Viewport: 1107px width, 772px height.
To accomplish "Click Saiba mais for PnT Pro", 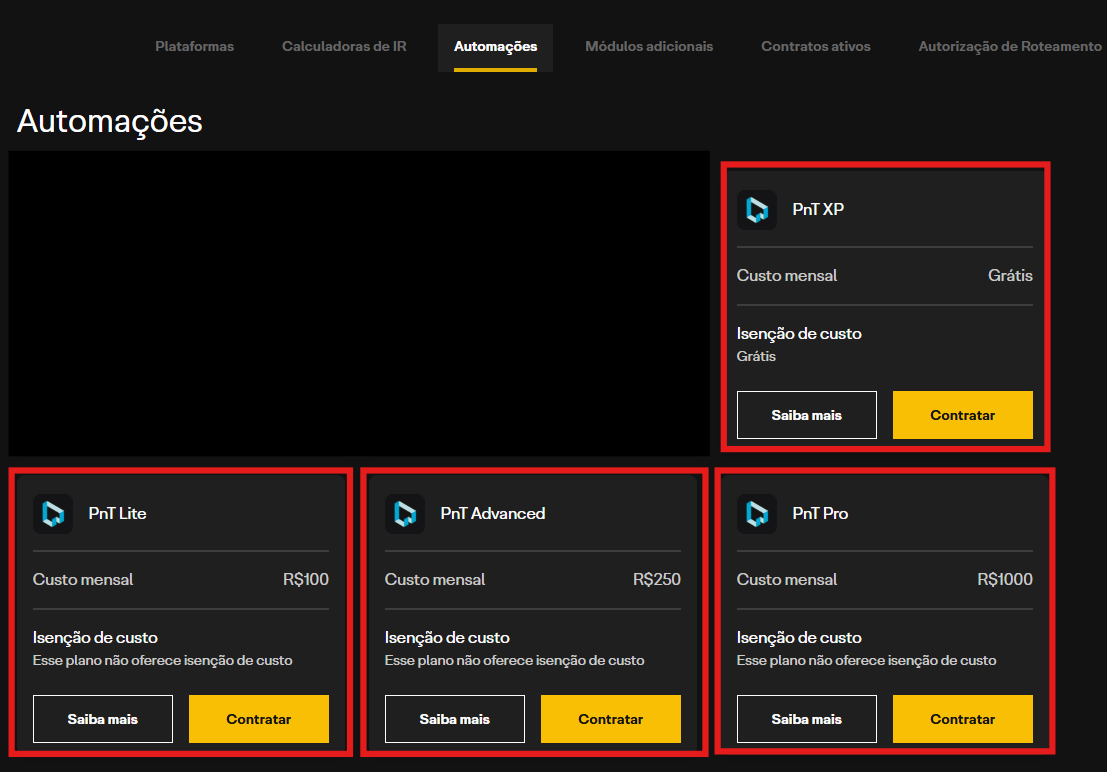I will click(807, 719).
